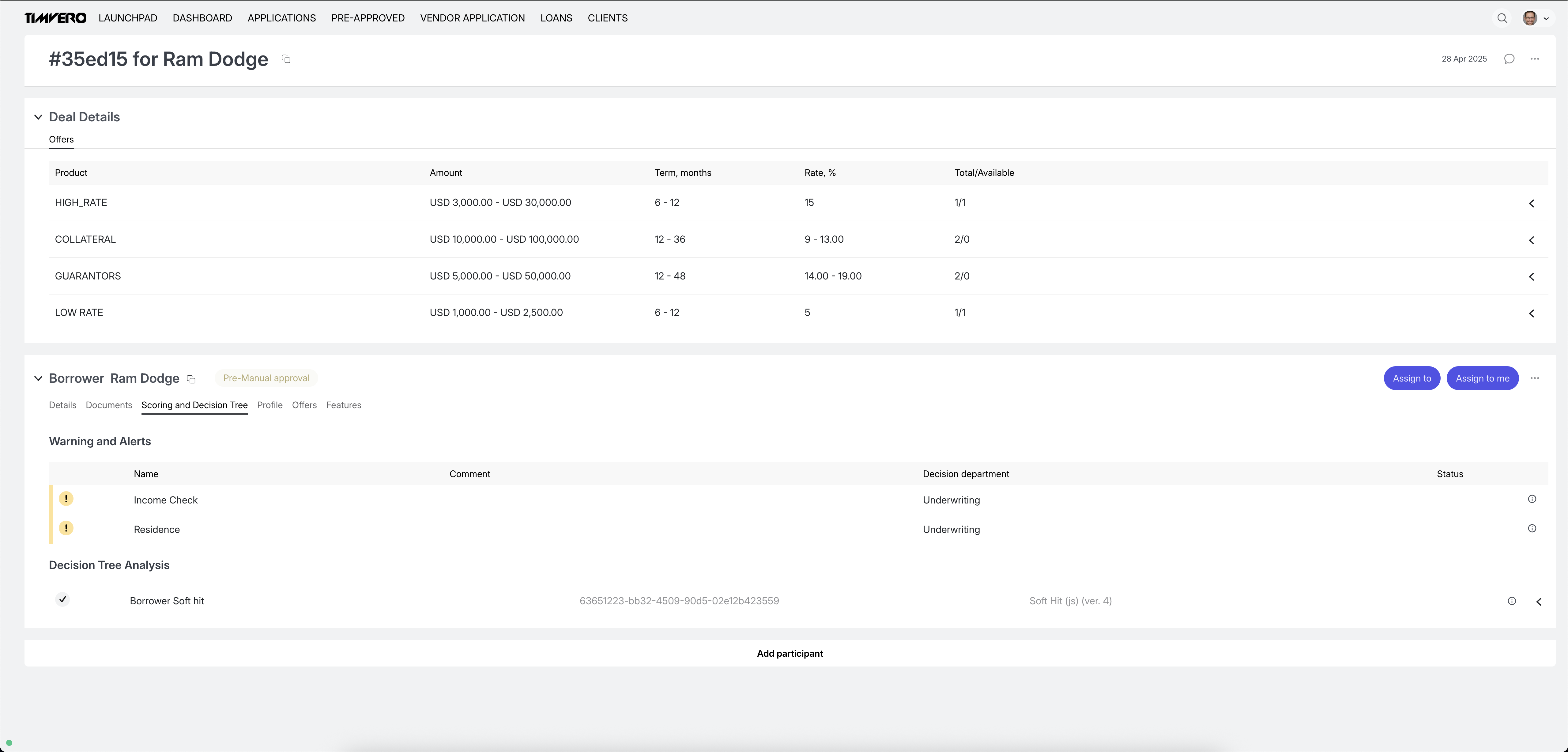Collapse the Deal Details section

pyautogui.click(x=38, y=117)
